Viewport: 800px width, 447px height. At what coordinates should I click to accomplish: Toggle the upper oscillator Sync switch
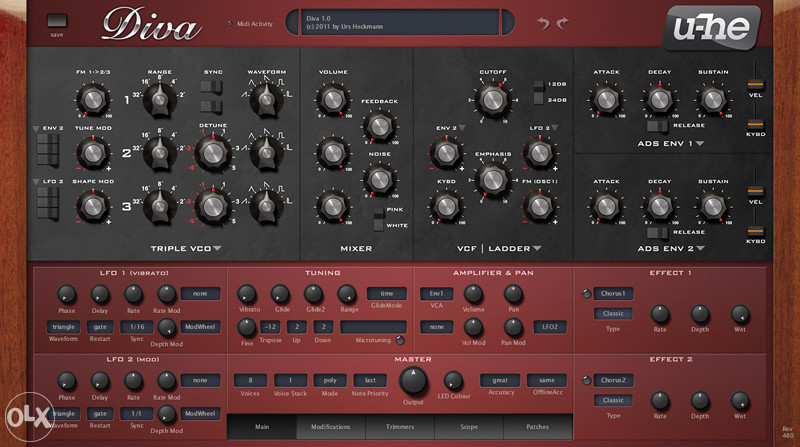tap(211, 87)
